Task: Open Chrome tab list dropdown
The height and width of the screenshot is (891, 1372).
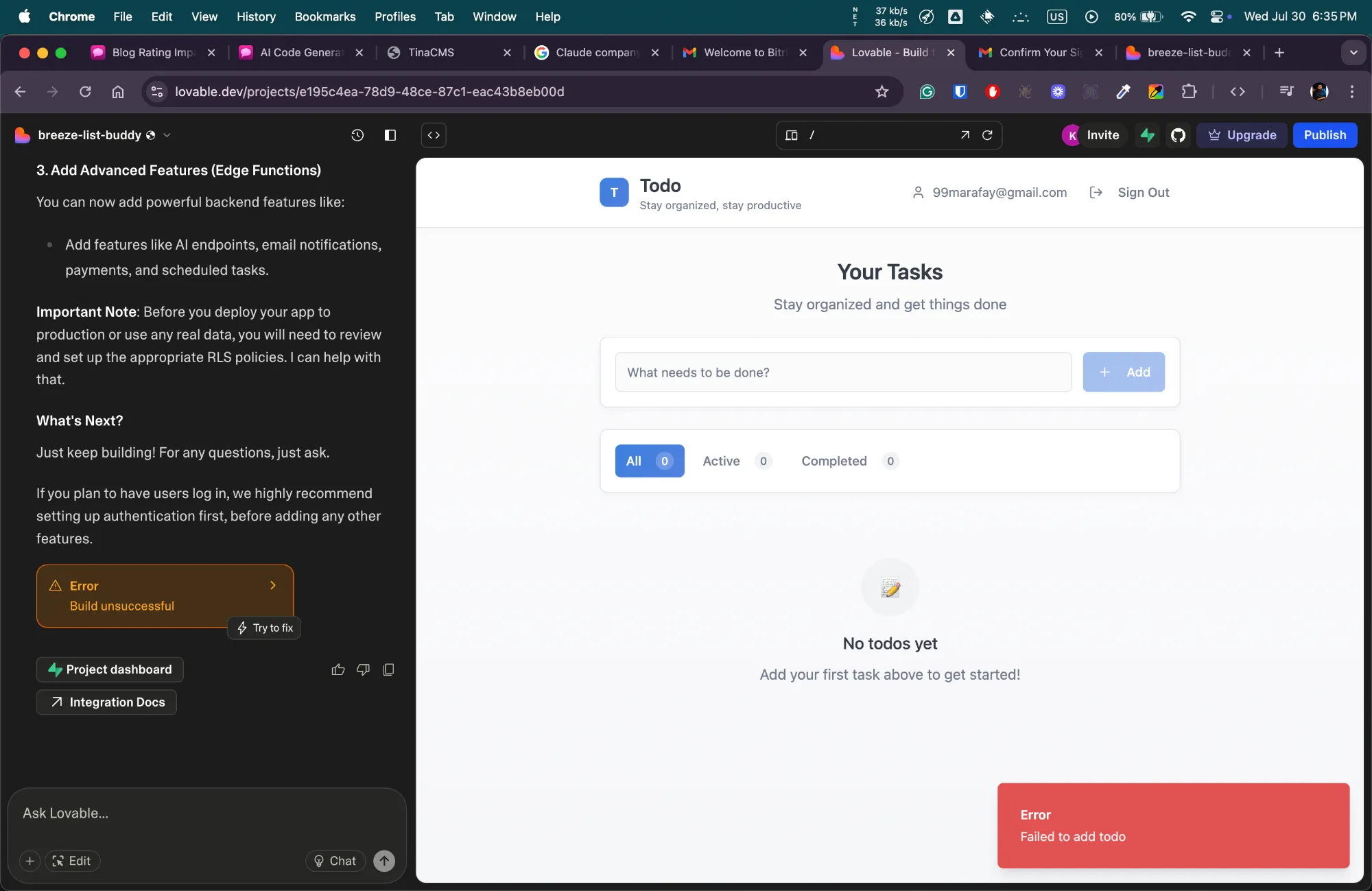Action: (x=1353, y=53)
